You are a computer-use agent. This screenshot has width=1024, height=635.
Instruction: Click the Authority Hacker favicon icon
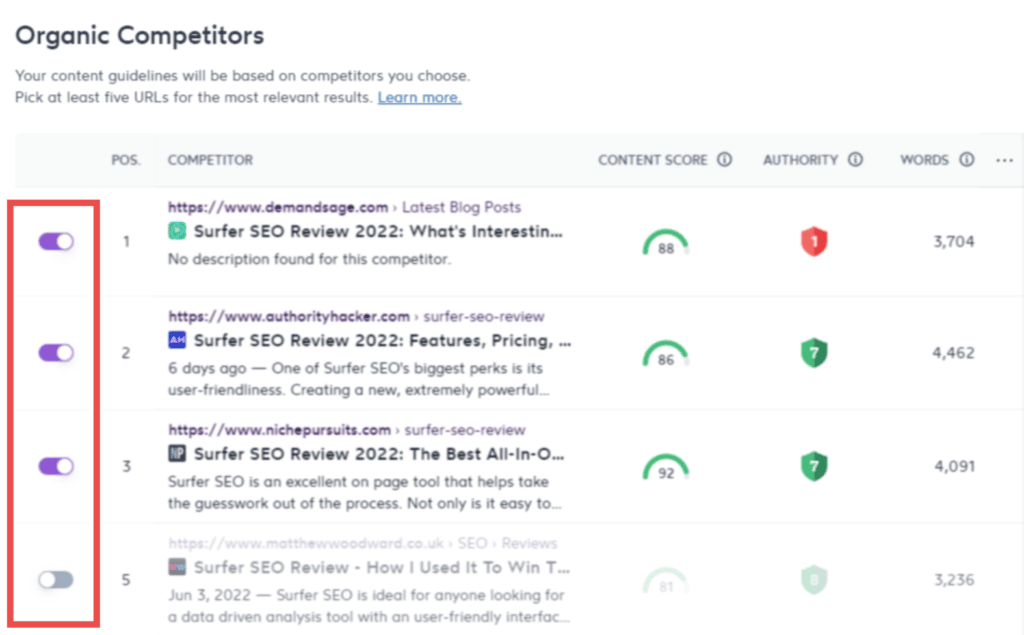(177, 340)
